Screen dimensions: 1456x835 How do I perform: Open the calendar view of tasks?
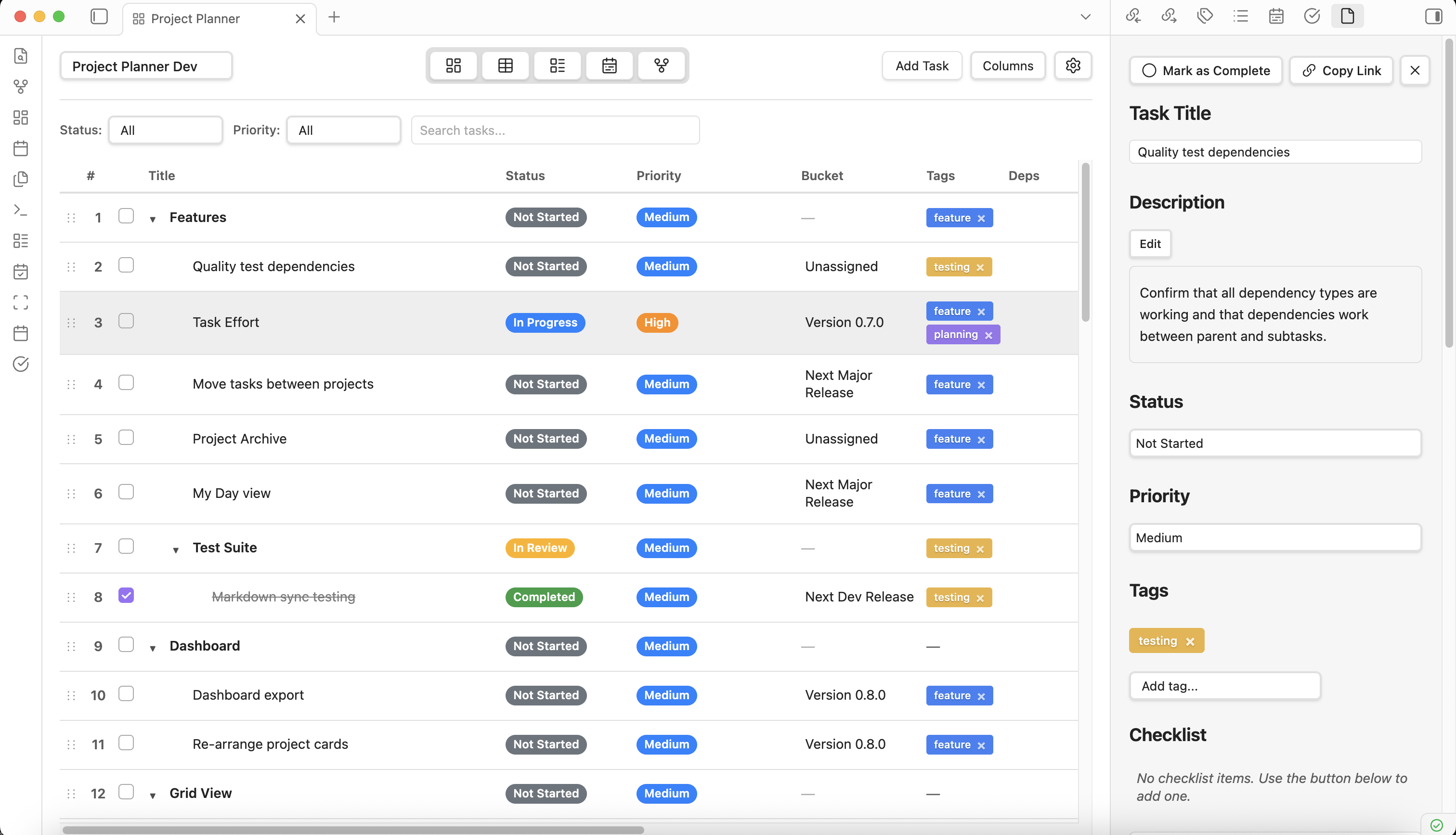pos(610,65)
